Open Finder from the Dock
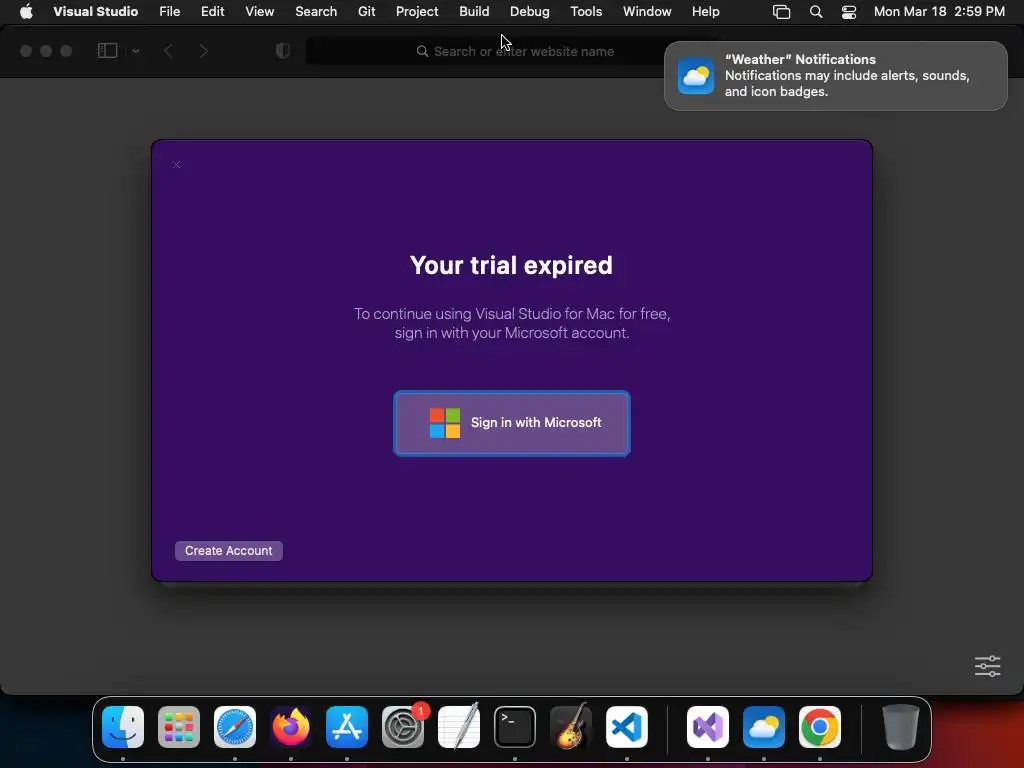 coord(123,727)
